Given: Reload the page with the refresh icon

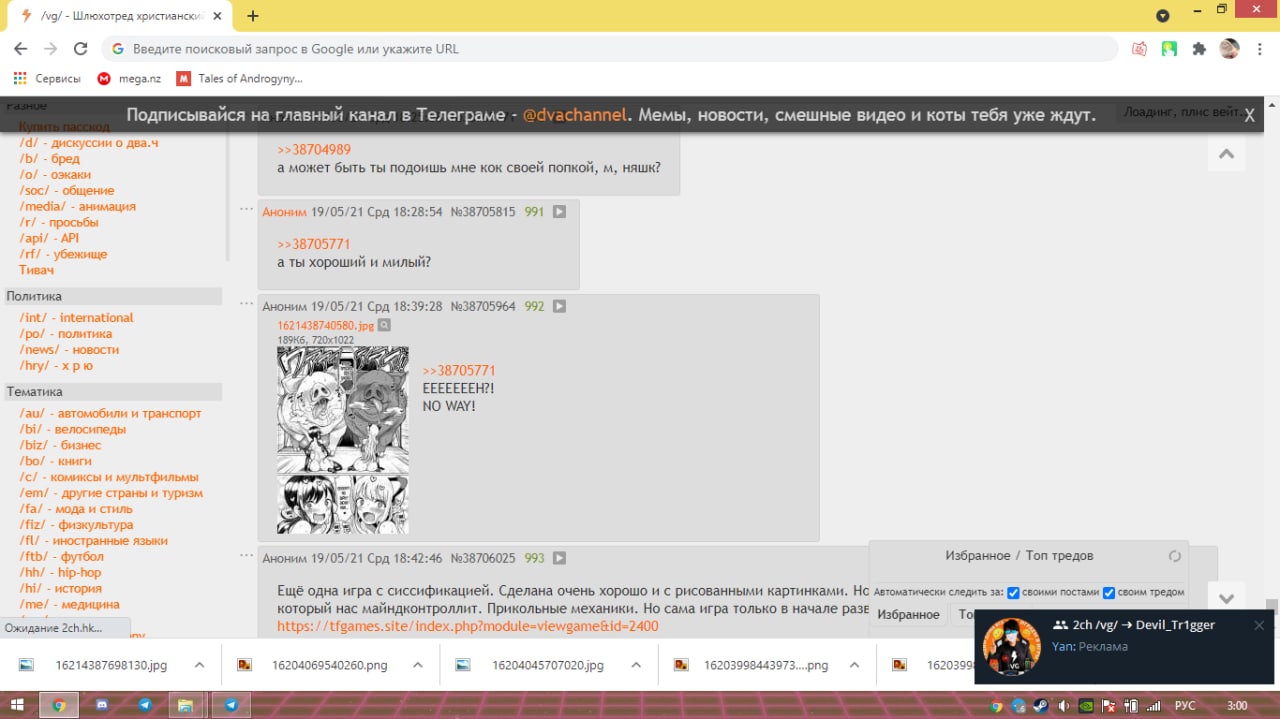Looking at the screenshot, I should pos(81,48).
